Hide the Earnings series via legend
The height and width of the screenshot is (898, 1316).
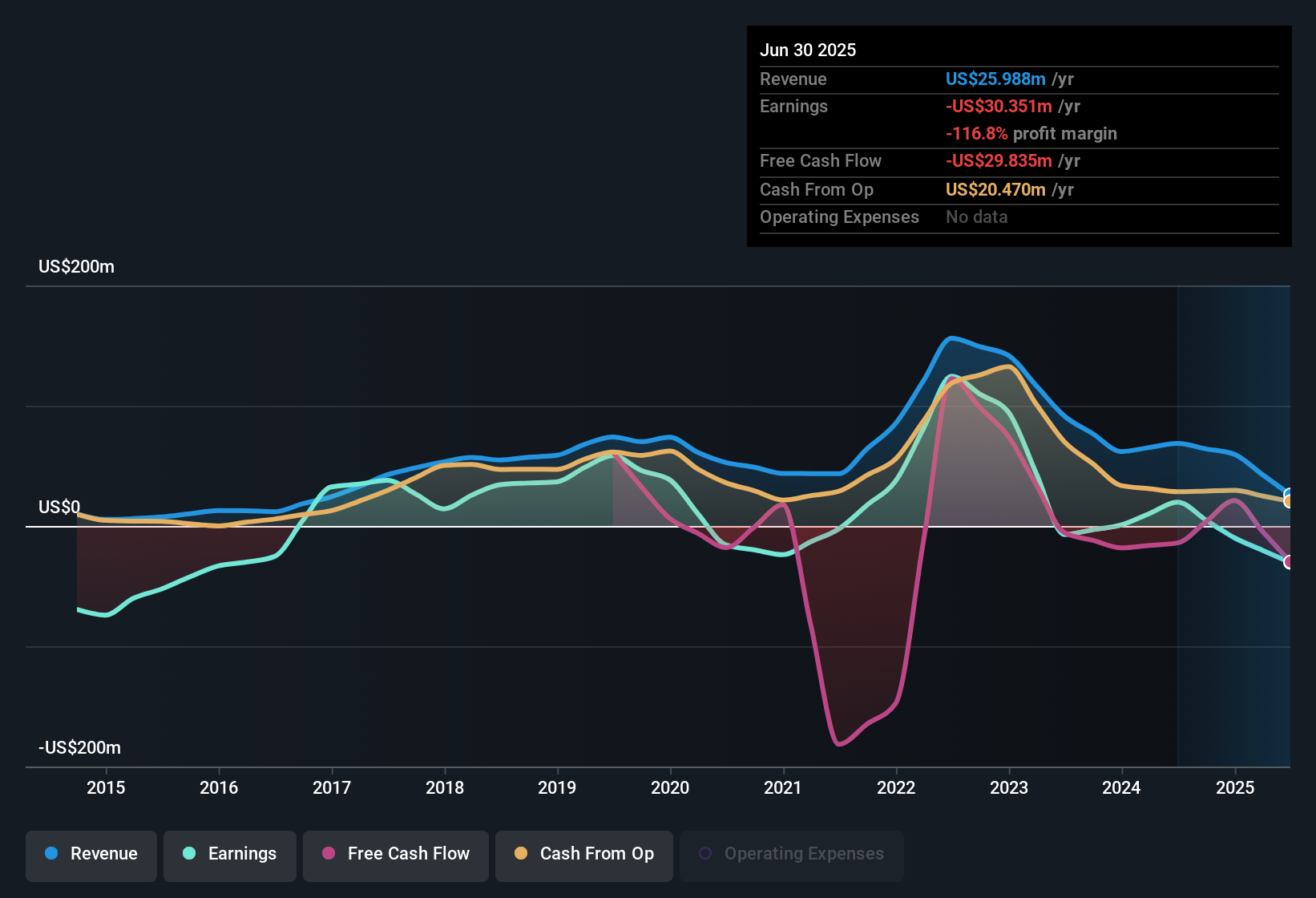[x=229, y=855]
